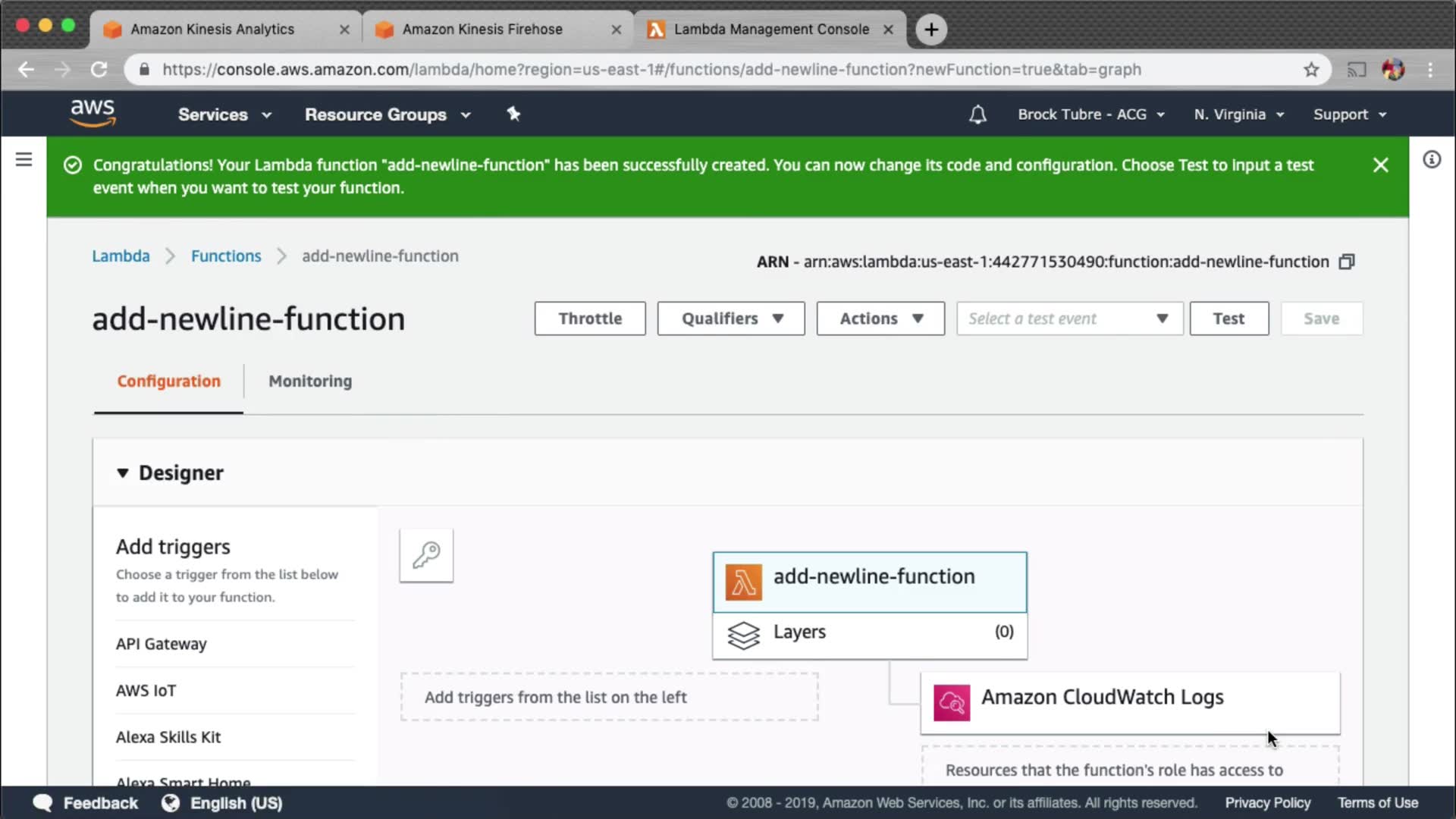Click the Functions breadcrumb link
Image resolution: width=1456 pixels, height=819 pixels.
[x=226, y=256]
